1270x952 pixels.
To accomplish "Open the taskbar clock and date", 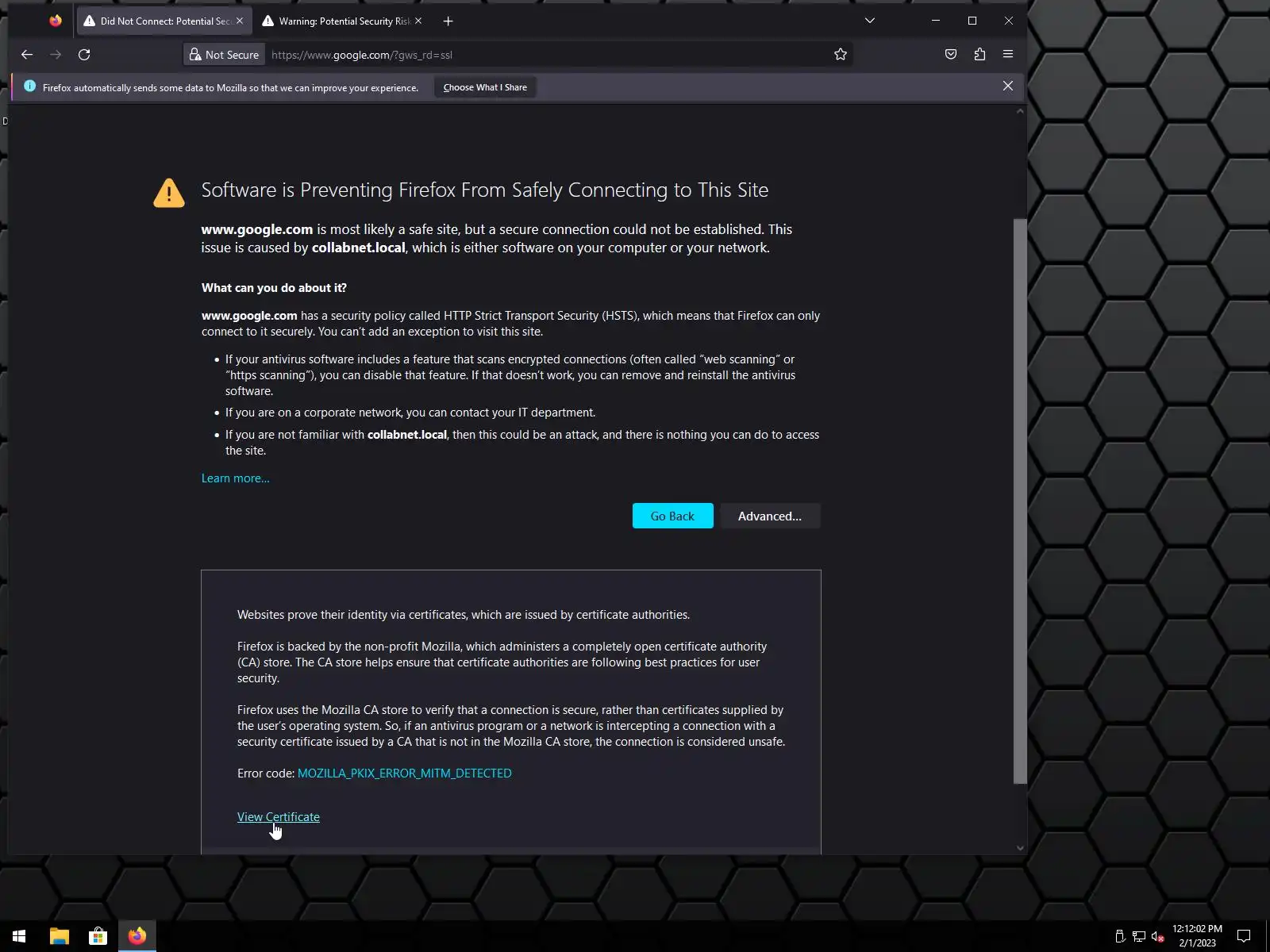I will (1197, 936).
